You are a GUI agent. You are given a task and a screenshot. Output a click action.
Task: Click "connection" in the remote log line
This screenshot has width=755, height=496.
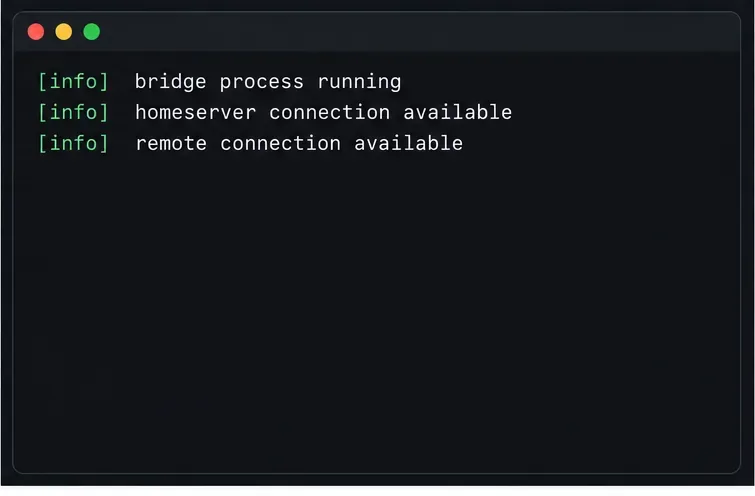281,144
